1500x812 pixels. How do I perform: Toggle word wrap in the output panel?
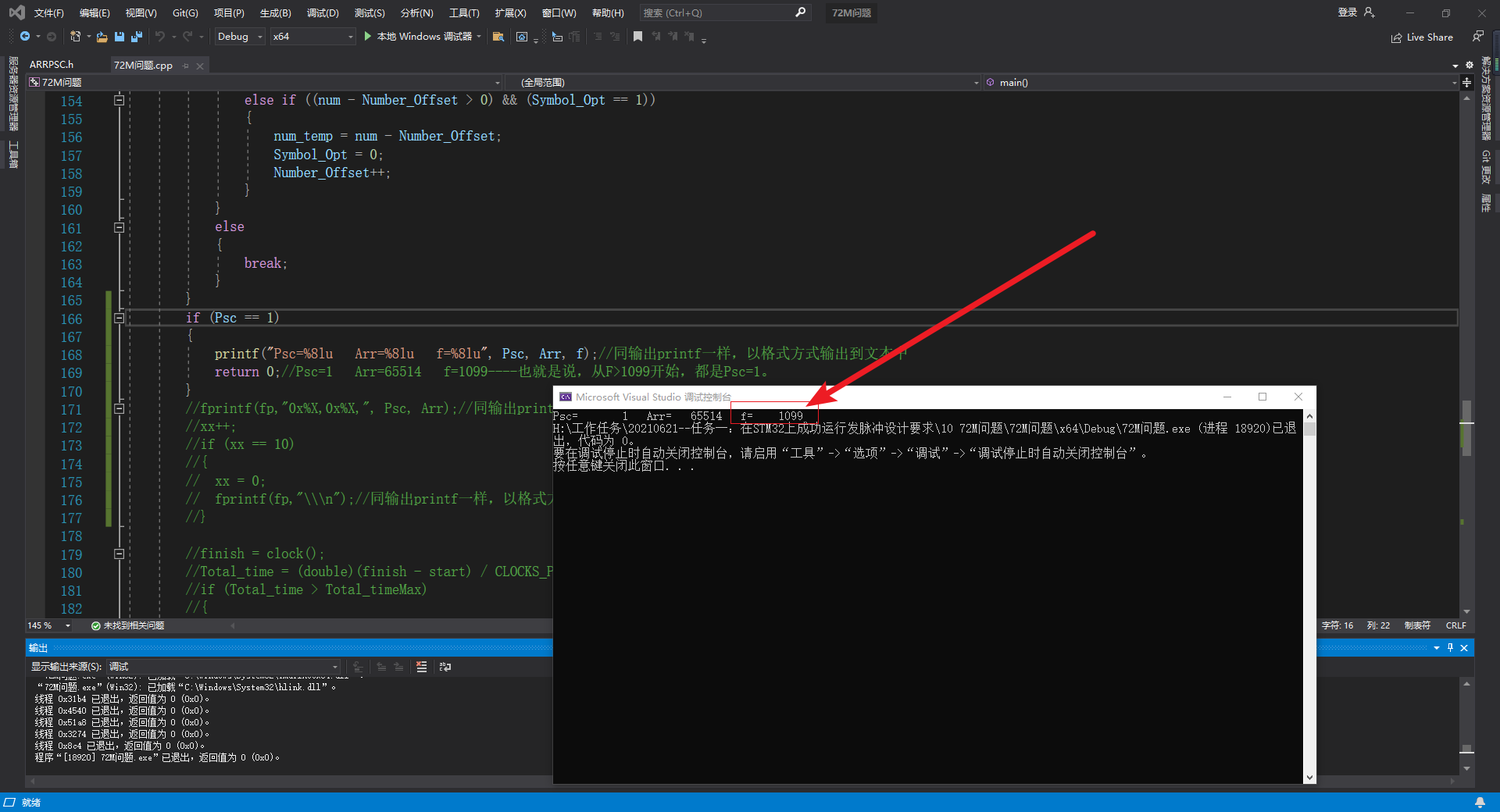[445, 667]
